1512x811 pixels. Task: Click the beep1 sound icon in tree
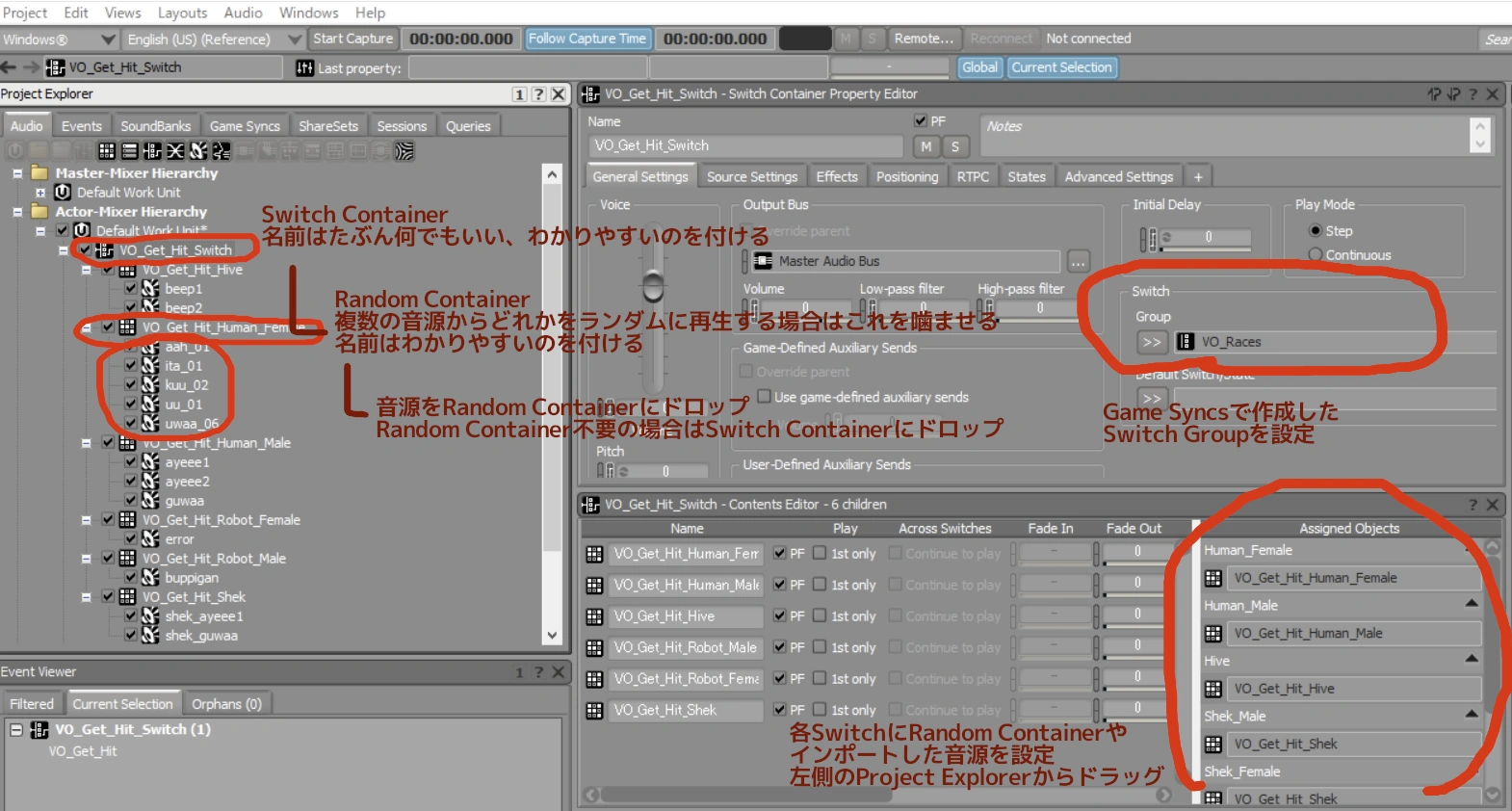(x=150, y=289)
